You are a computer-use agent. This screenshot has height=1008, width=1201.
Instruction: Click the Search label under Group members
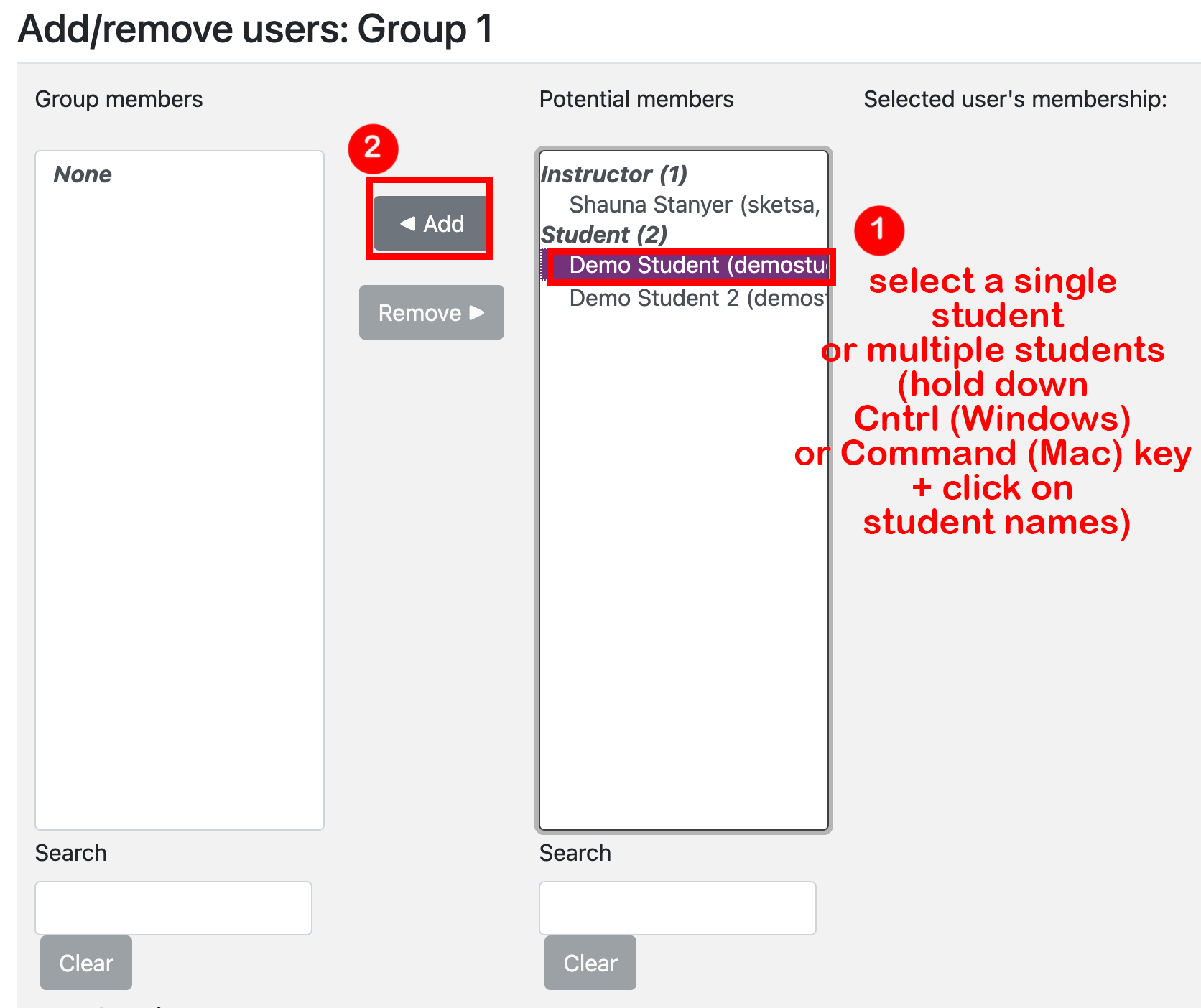click(x=70, y=853)
